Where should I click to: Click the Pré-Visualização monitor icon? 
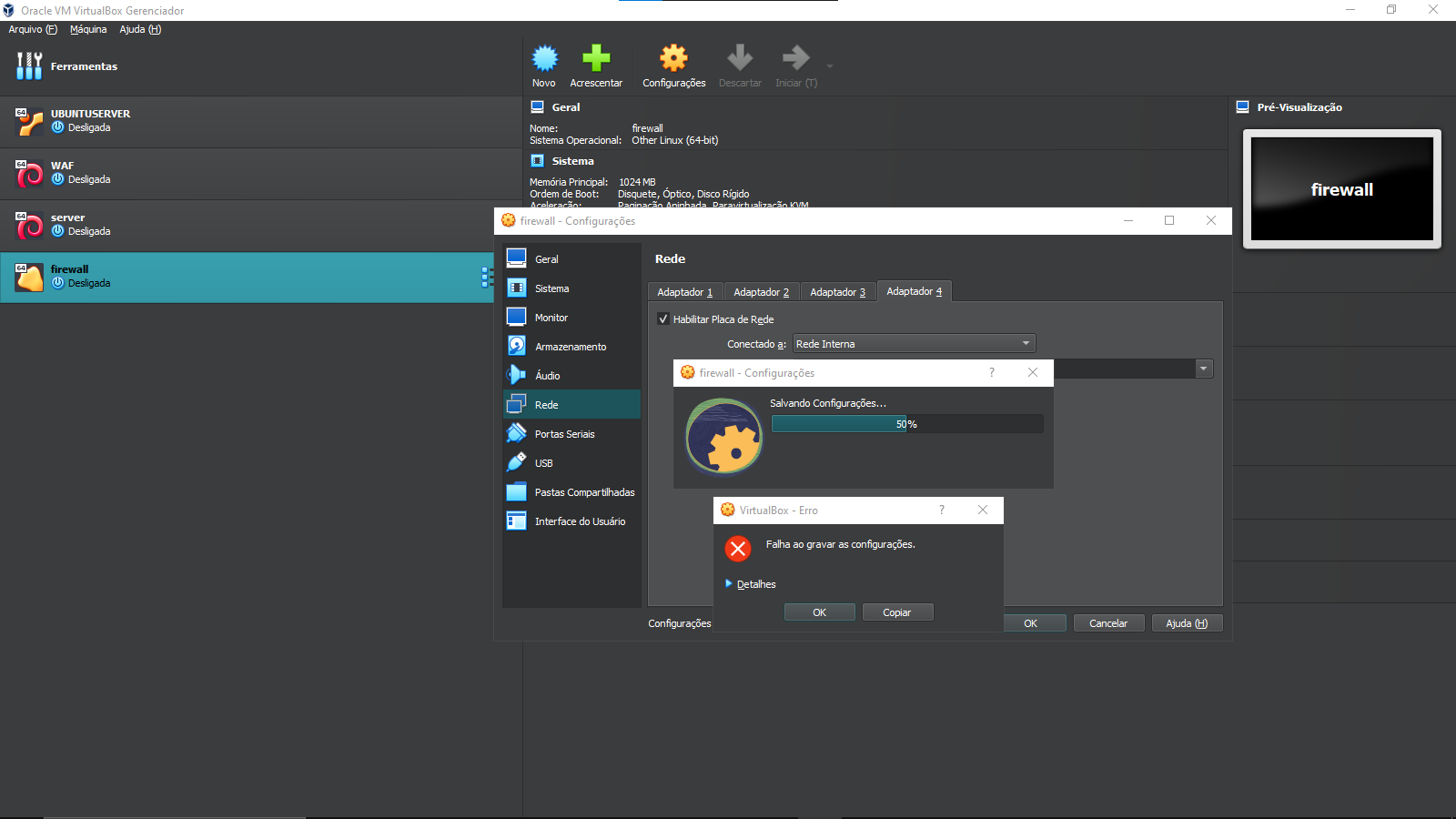pyautogui.click(x=1243, y=106)
